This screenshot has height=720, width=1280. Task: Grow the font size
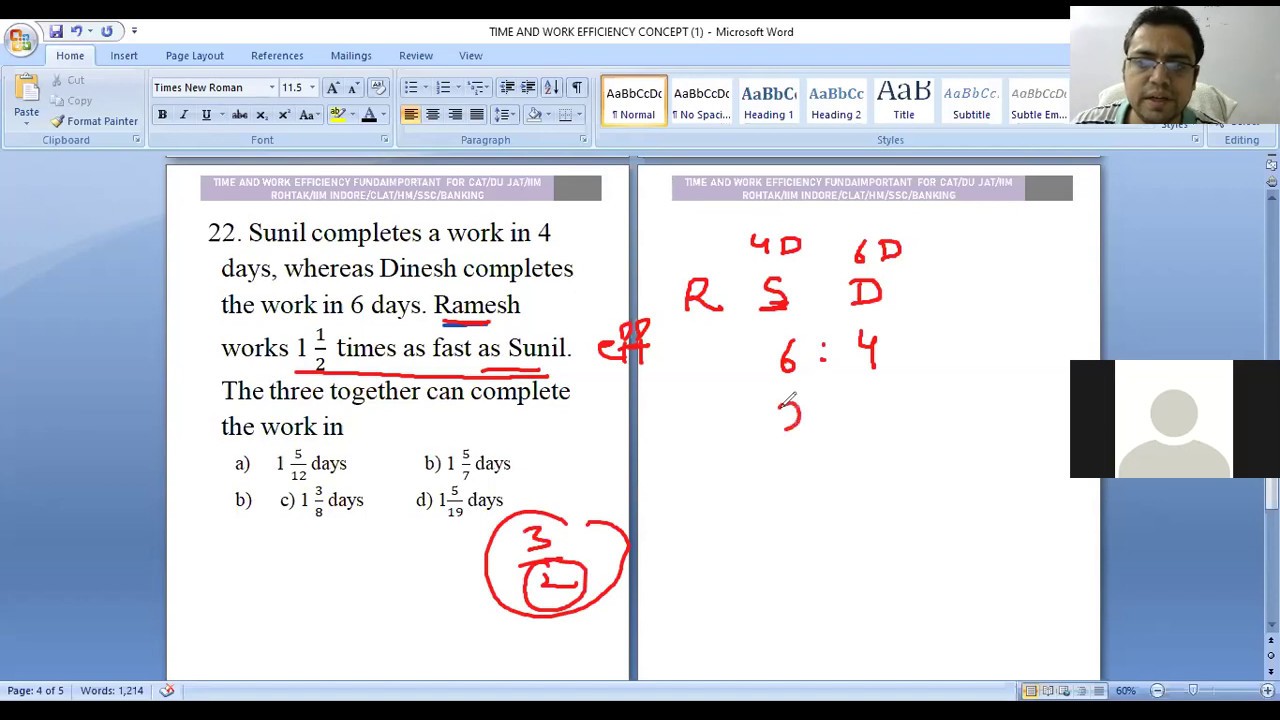tap(333, 88)
